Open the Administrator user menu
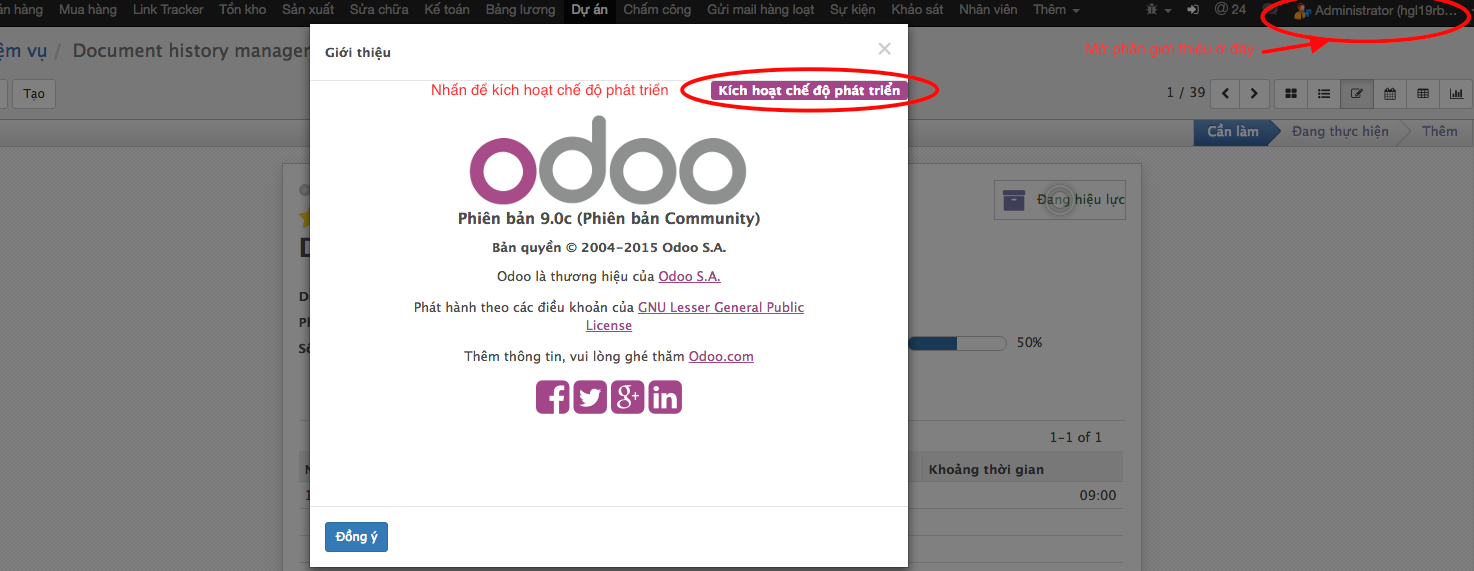This screenshot has height=571, width=1474. pos(1375,11)
